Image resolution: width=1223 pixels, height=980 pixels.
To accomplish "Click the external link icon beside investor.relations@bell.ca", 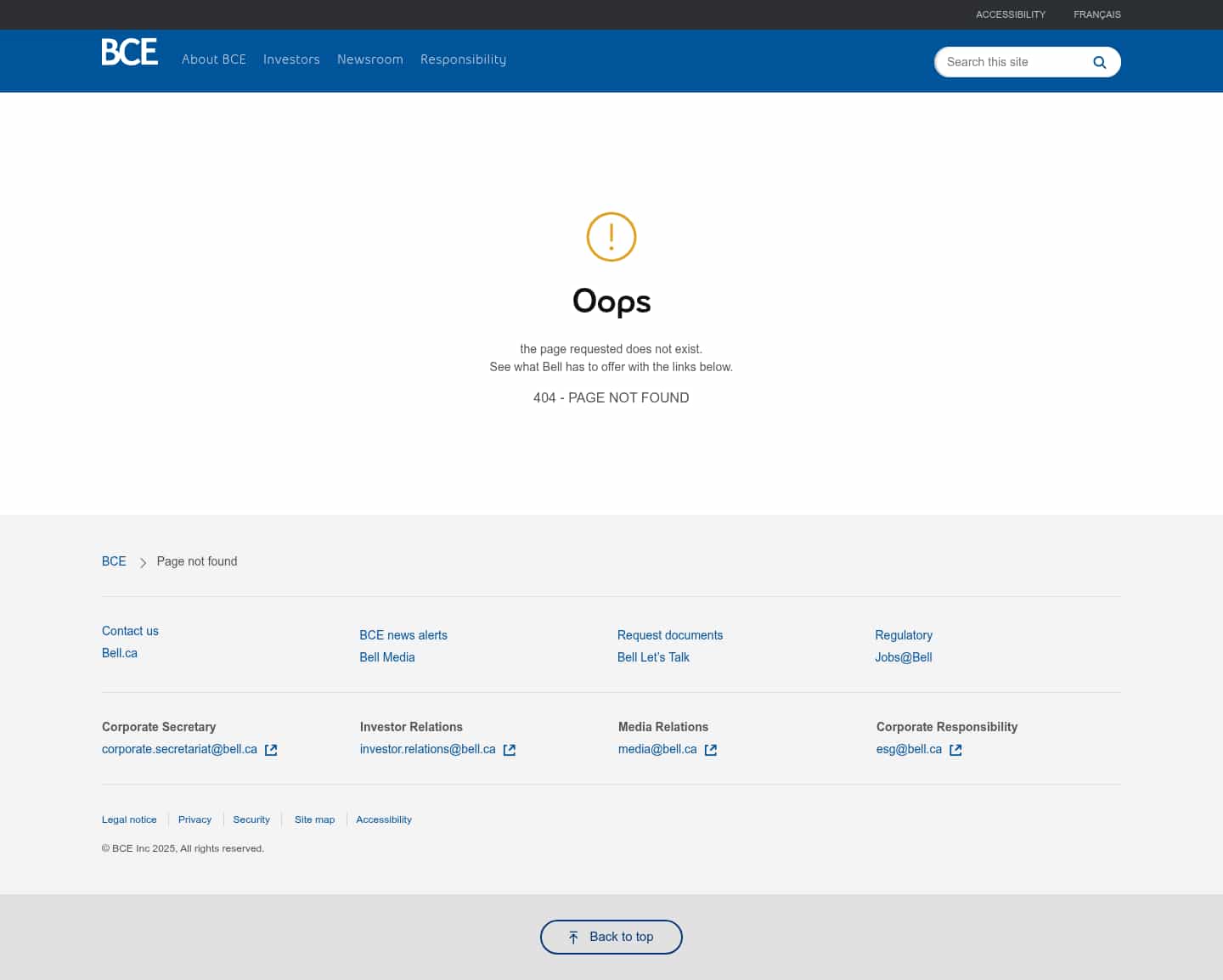I will click(x=510, y=750).
